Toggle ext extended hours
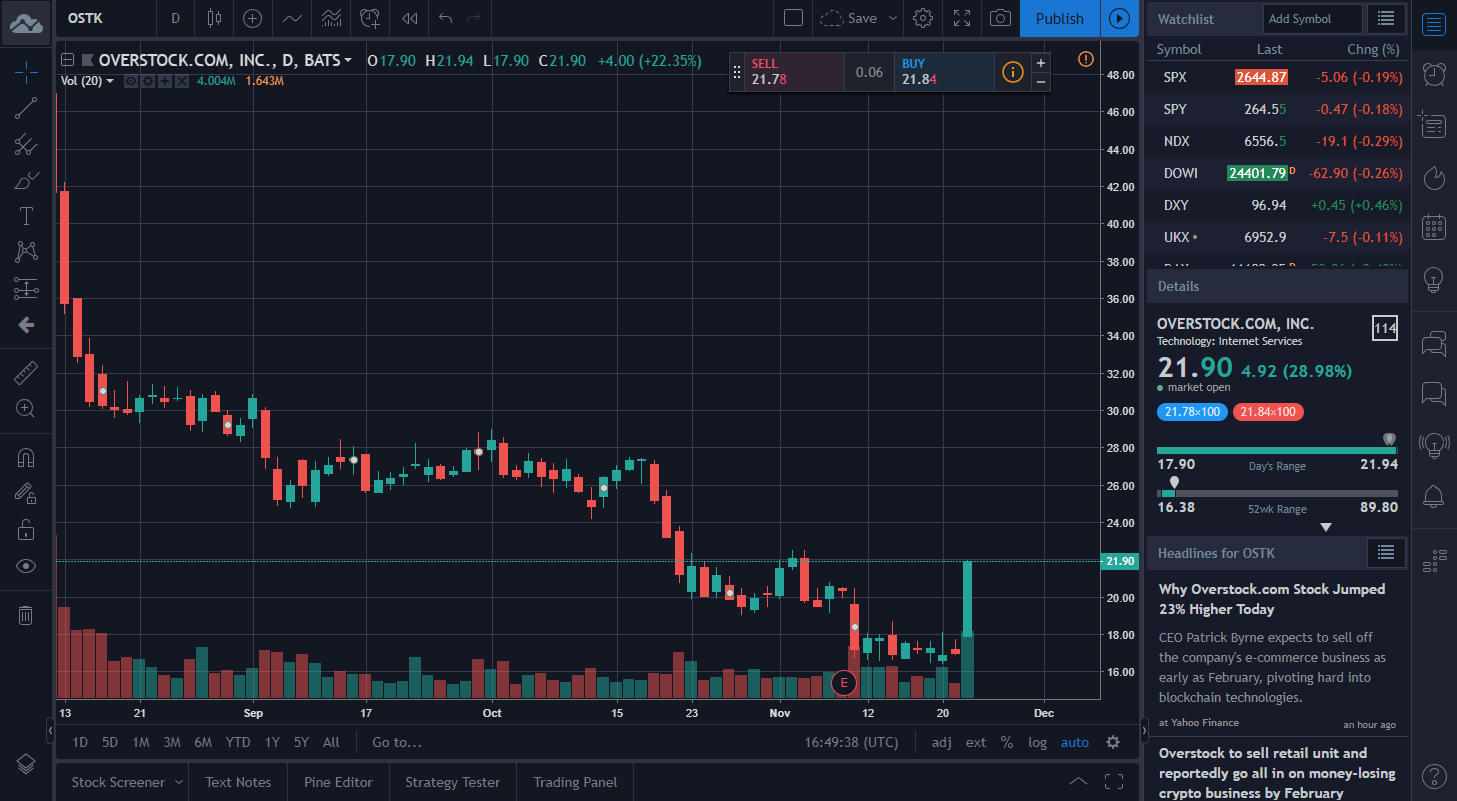 976,742
